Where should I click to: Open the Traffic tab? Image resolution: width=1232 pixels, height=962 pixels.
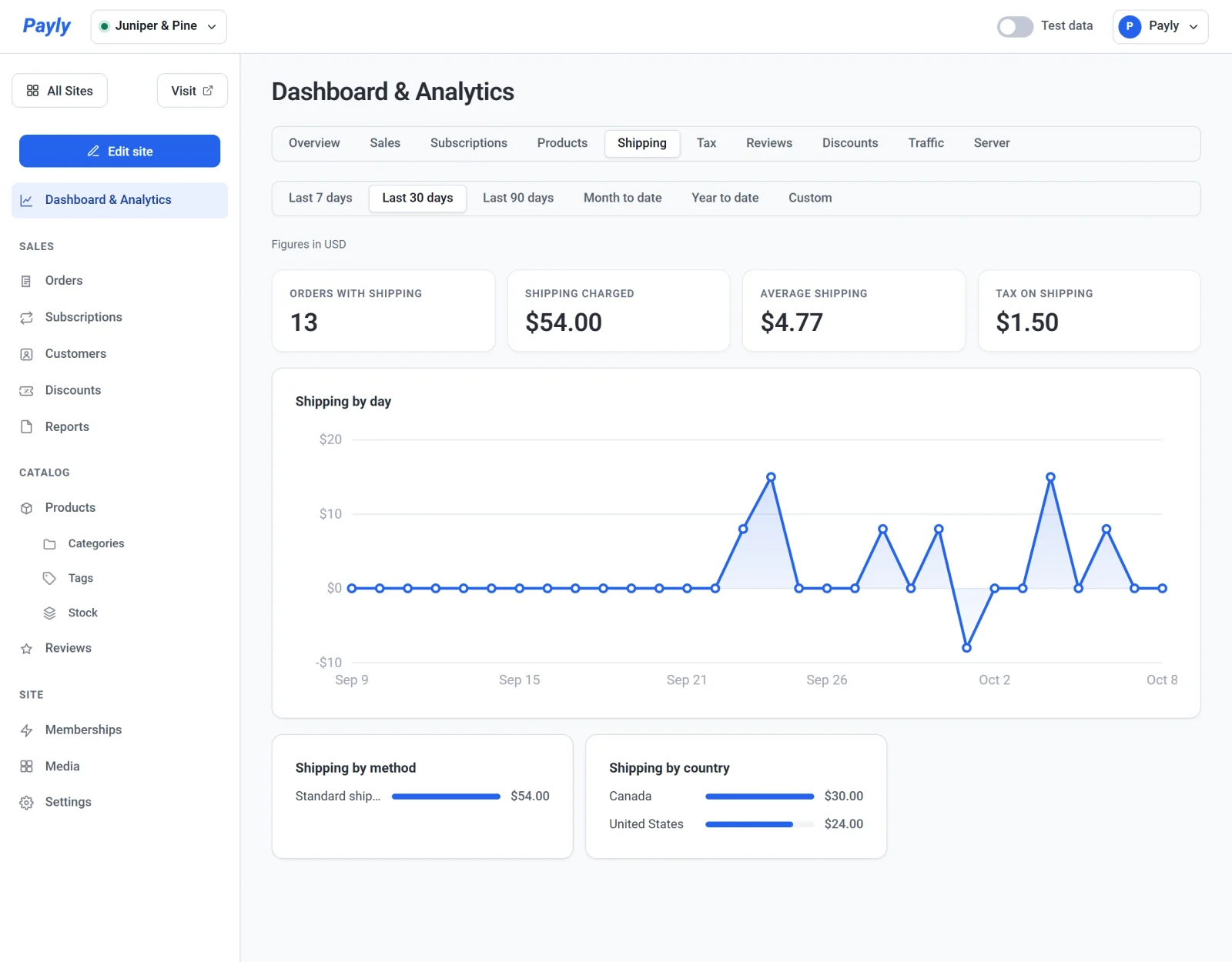tap(926, 143)
